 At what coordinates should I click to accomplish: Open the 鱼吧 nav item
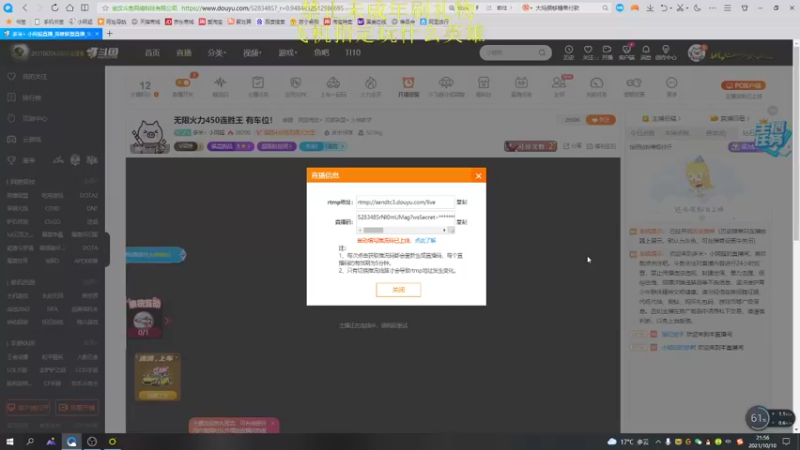pos(321,53)
